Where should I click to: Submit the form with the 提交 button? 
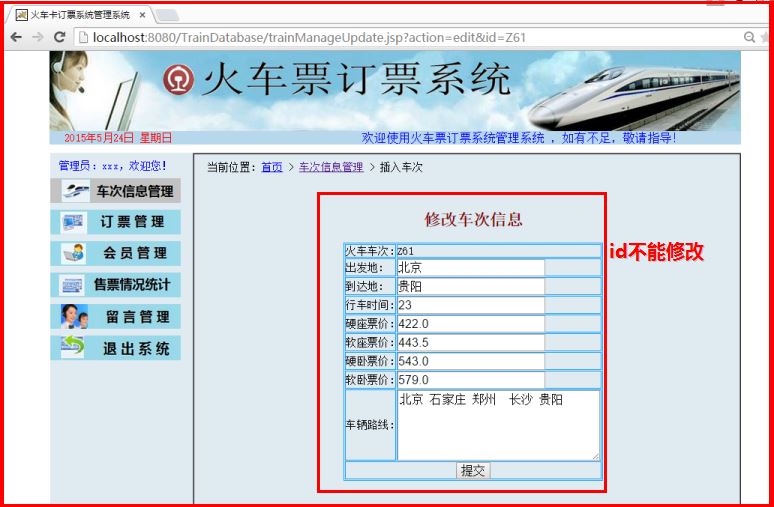(x=473, y=470)
